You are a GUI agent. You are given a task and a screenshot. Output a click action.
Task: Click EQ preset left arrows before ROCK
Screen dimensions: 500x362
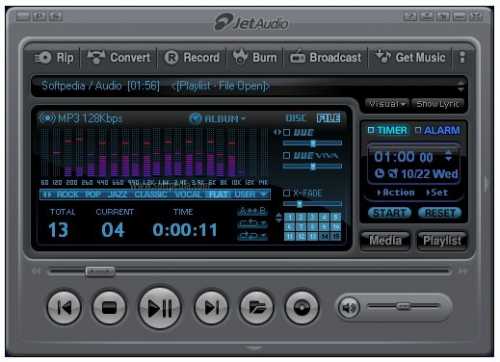(x=47, y=194)
